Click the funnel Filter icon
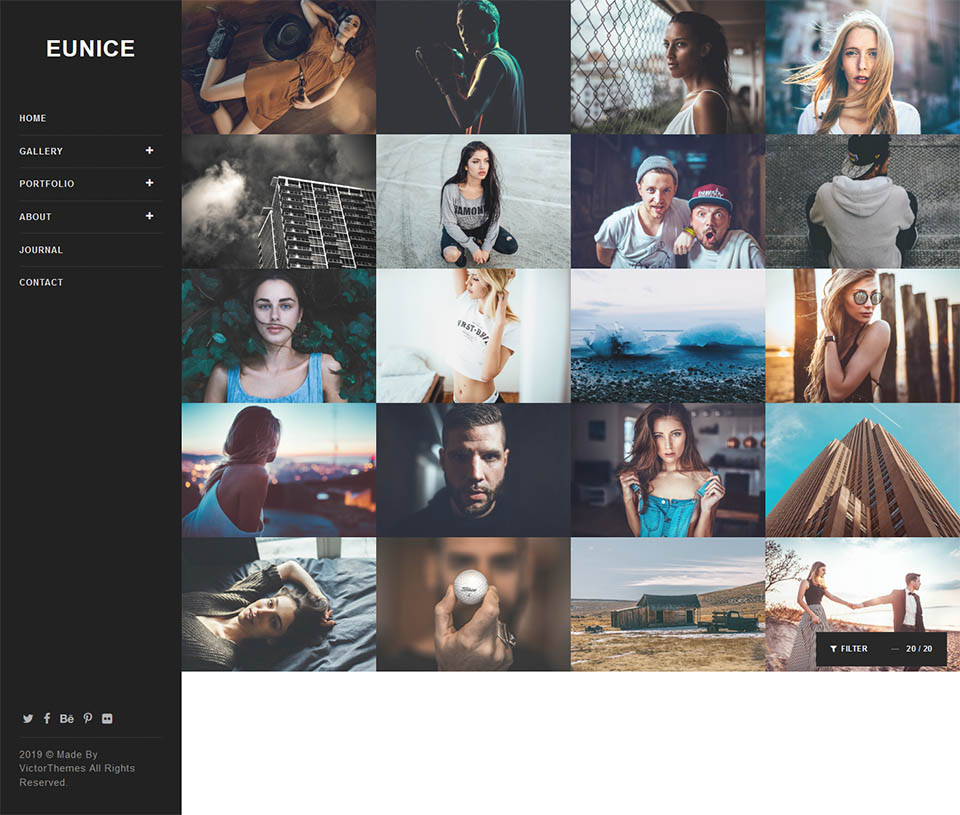The image size is (960, 815). tap(834, 649)
